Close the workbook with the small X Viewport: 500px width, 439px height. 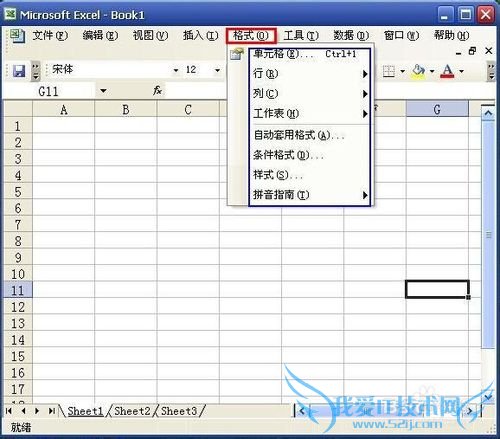click(x=489, y=51)
